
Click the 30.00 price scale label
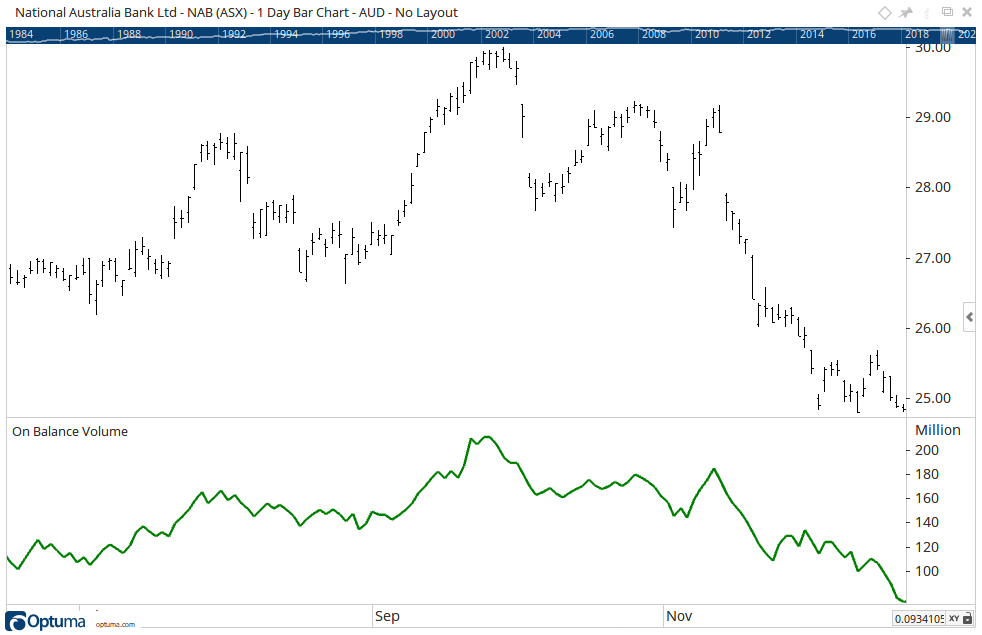click(933, 48)
